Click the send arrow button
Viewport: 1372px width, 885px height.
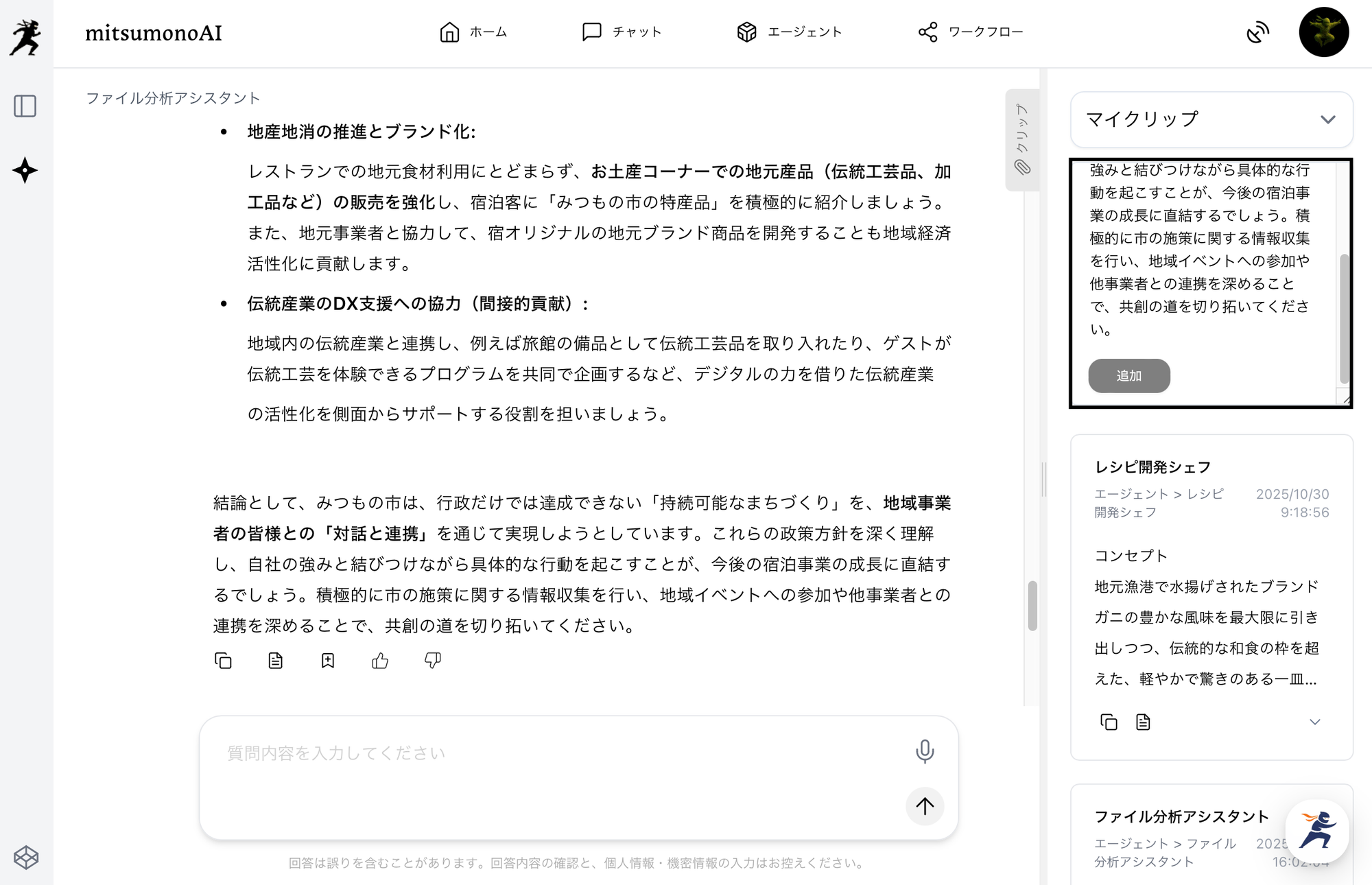[x=924, y=806]
